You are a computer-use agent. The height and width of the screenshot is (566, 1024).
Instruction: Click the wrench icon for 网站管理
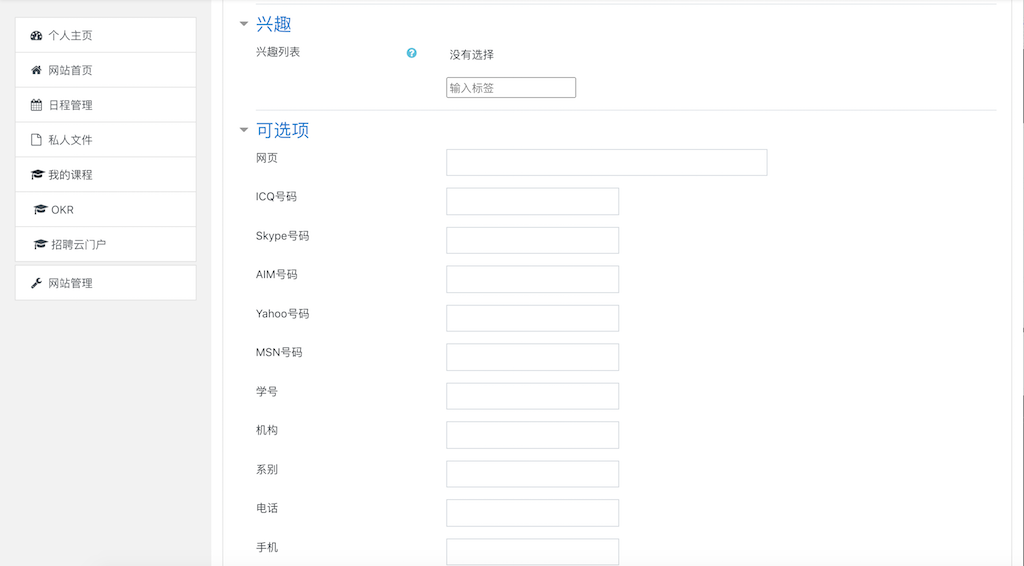(37, 283)
